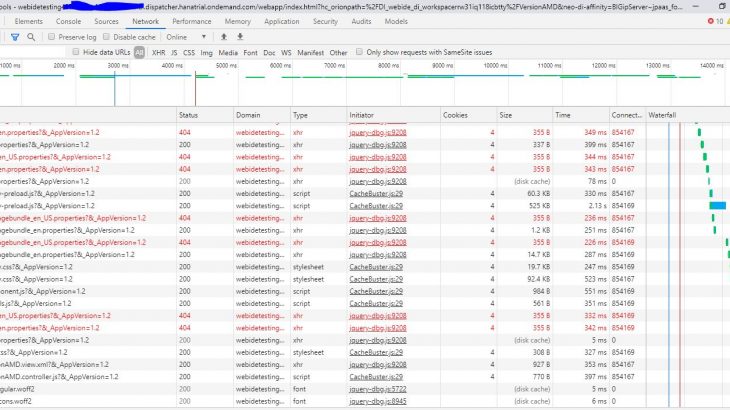Switch to the Console tab
The image size is (730, 410).
[x=68, y=21]
